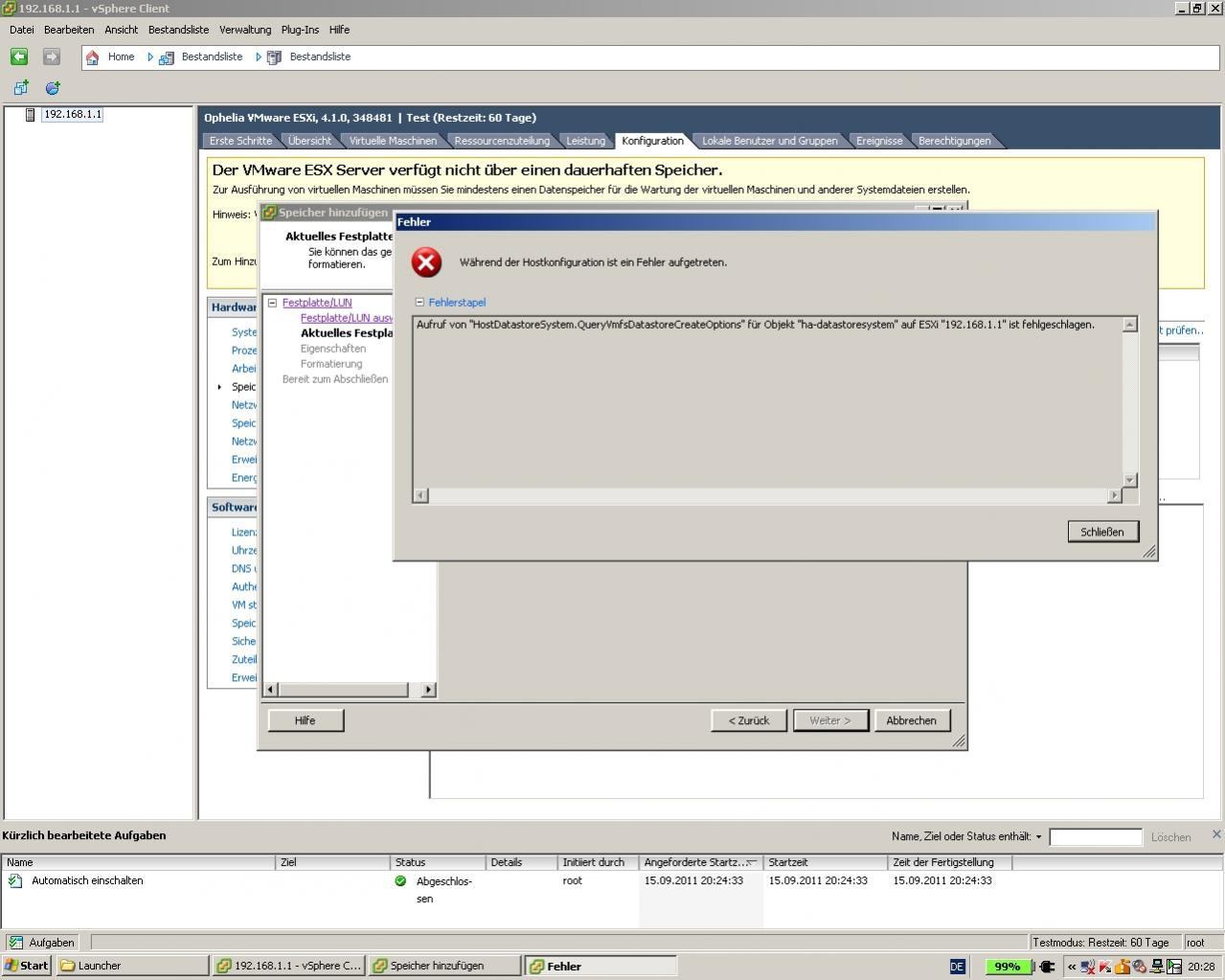Image resolution: width=1225 pixels, height=980 pixels.
Task: Click the red error X icon in Fehler dialog
Action: tap(426, 262)
